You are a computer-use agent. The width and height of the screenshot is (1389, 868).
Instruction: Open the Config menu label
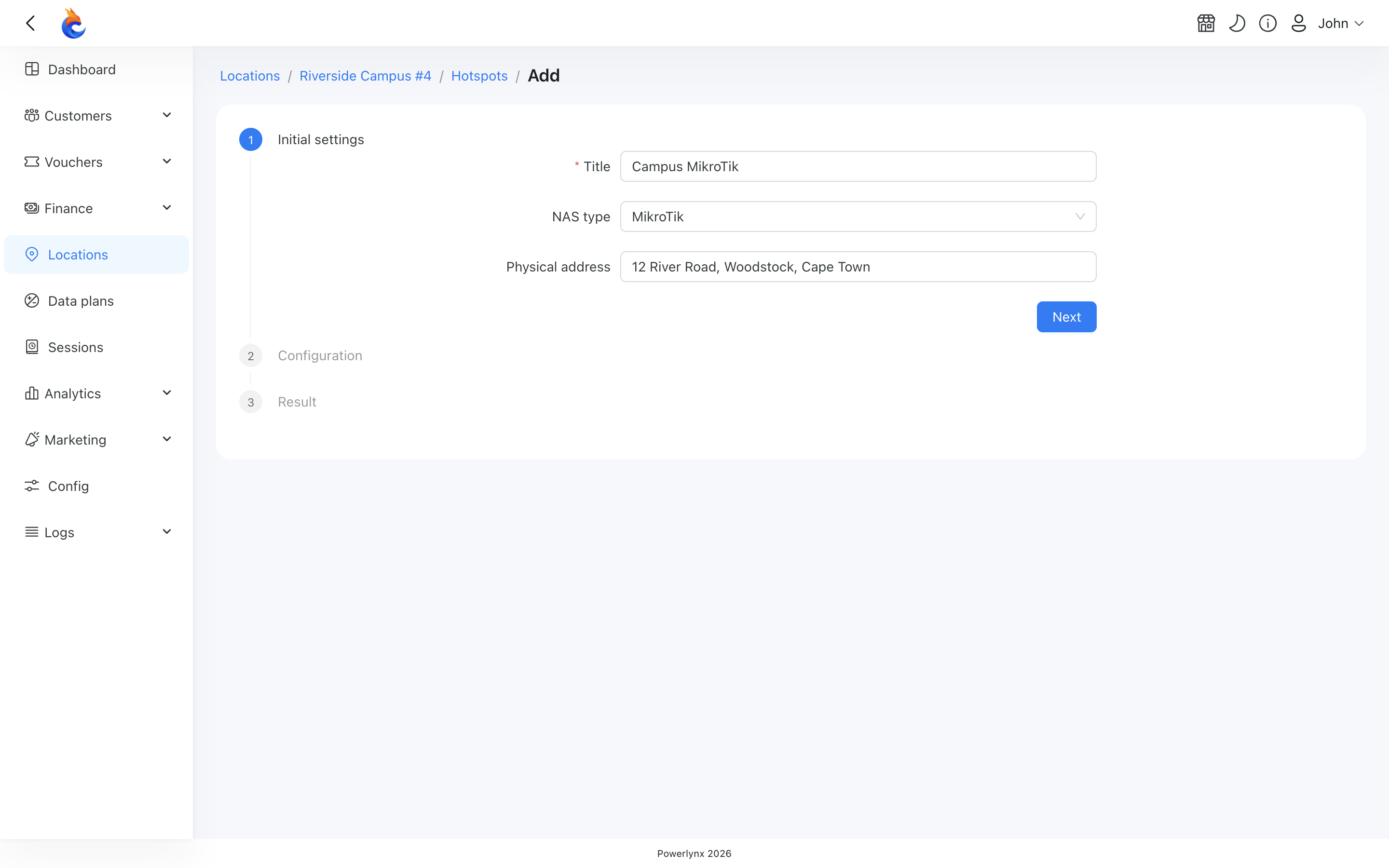pos(68,486)
